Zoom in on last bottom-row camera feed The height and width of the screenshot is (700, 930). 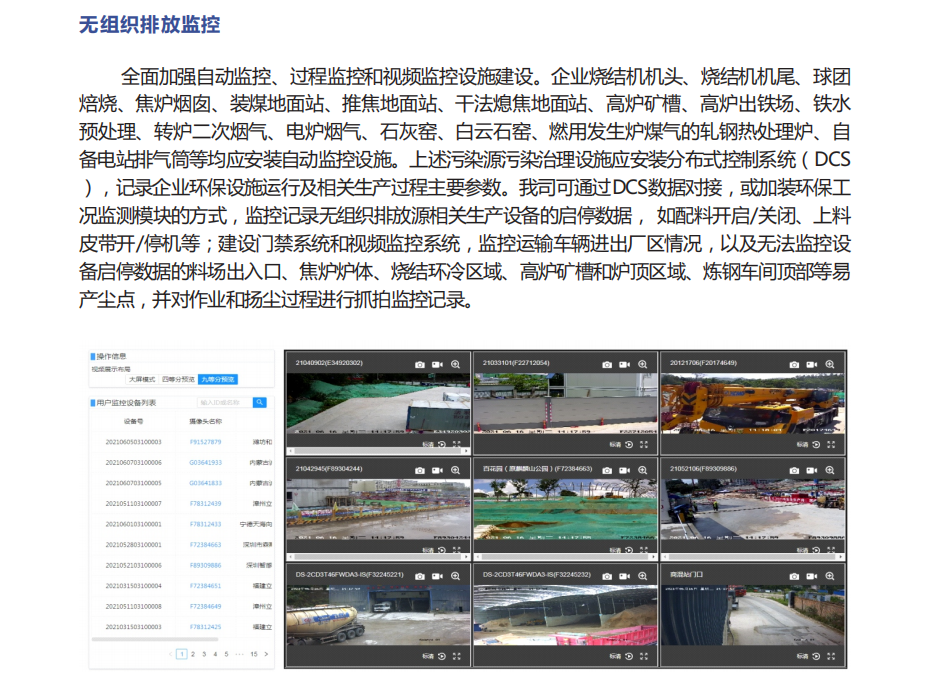click(x=830, y=576)
